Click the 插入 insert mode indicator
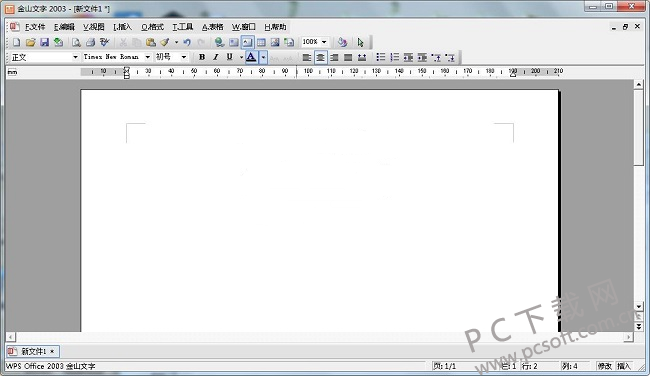651x377 pixels. pyautogui.click(x=624, y=366)
